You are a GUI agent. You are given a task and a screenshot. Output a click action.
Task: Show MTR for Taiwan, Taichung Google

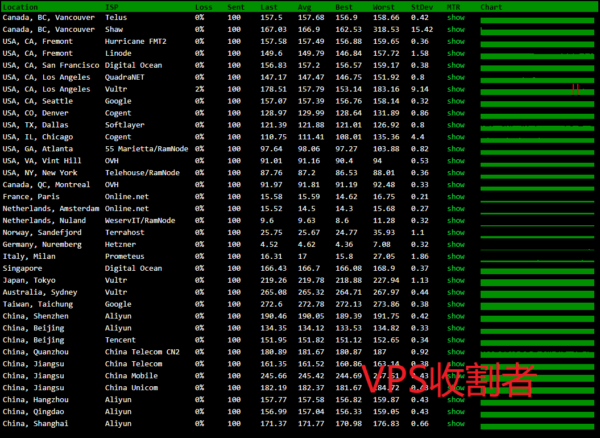[x=455, y=304]
